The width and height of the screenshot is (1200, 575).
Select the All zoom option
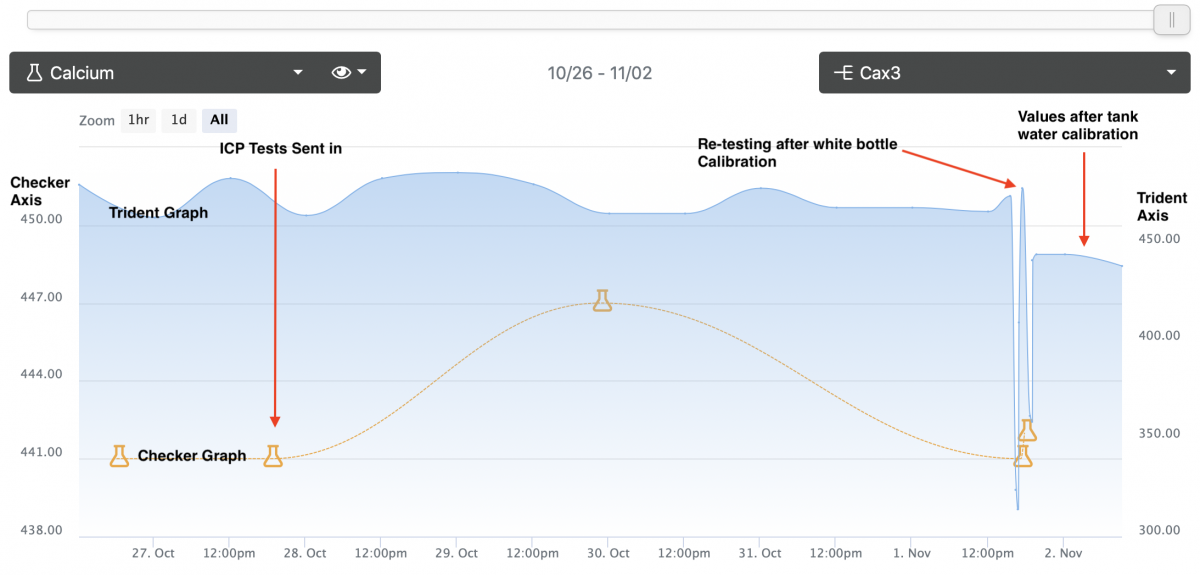219,120
